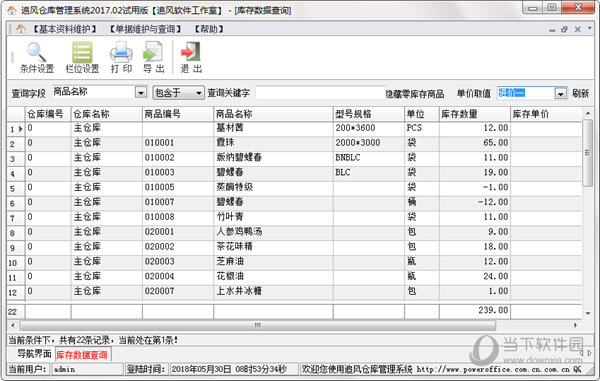Expand 单价取值 dropdown arrow
This screenshot has height=381, width=600.
pyautogui.click(x=560, y=93)
